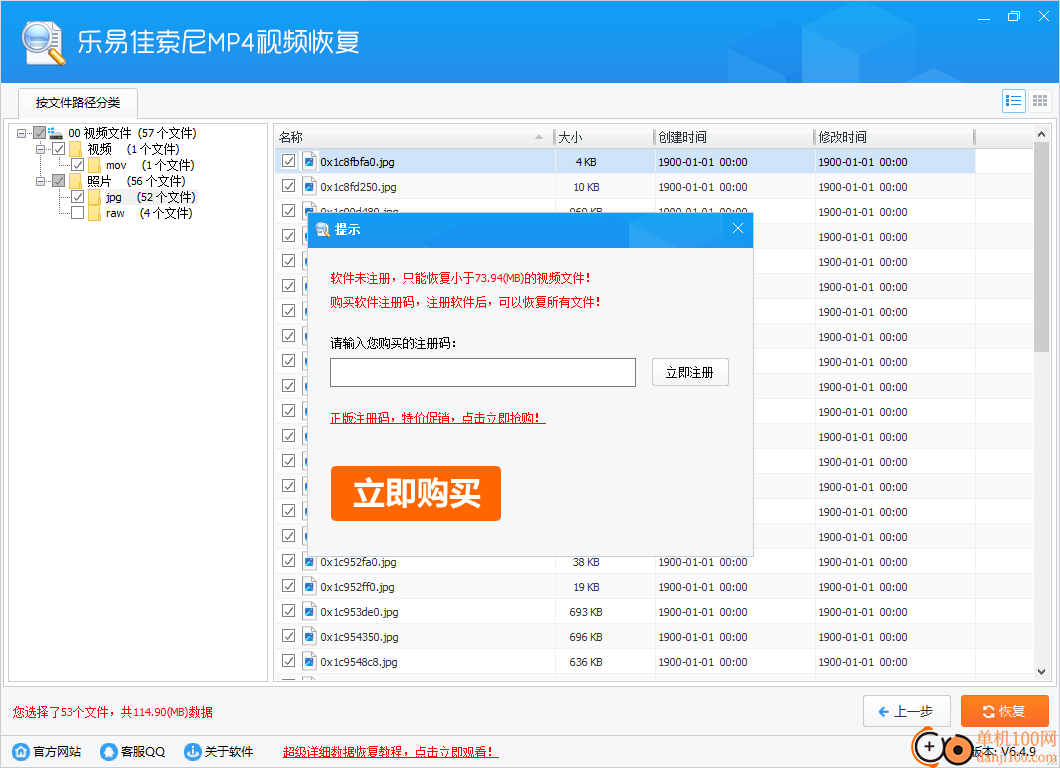This screenshot has width=1060, height=768.
Task: Click drive icon of 00 视频文件
Action: pos(55,133)
